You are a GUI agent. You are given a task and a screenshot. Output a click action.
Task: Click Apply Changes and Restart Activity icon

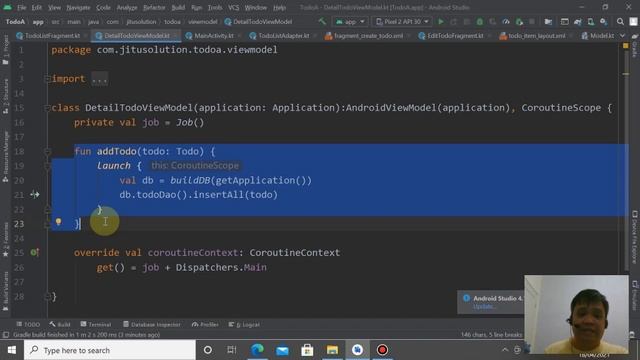tap(454, 21)
